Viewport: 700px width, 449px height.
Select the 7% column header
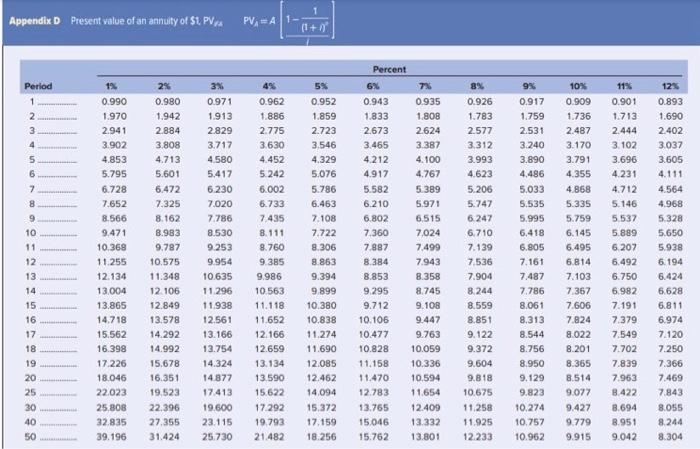[425, 86]
